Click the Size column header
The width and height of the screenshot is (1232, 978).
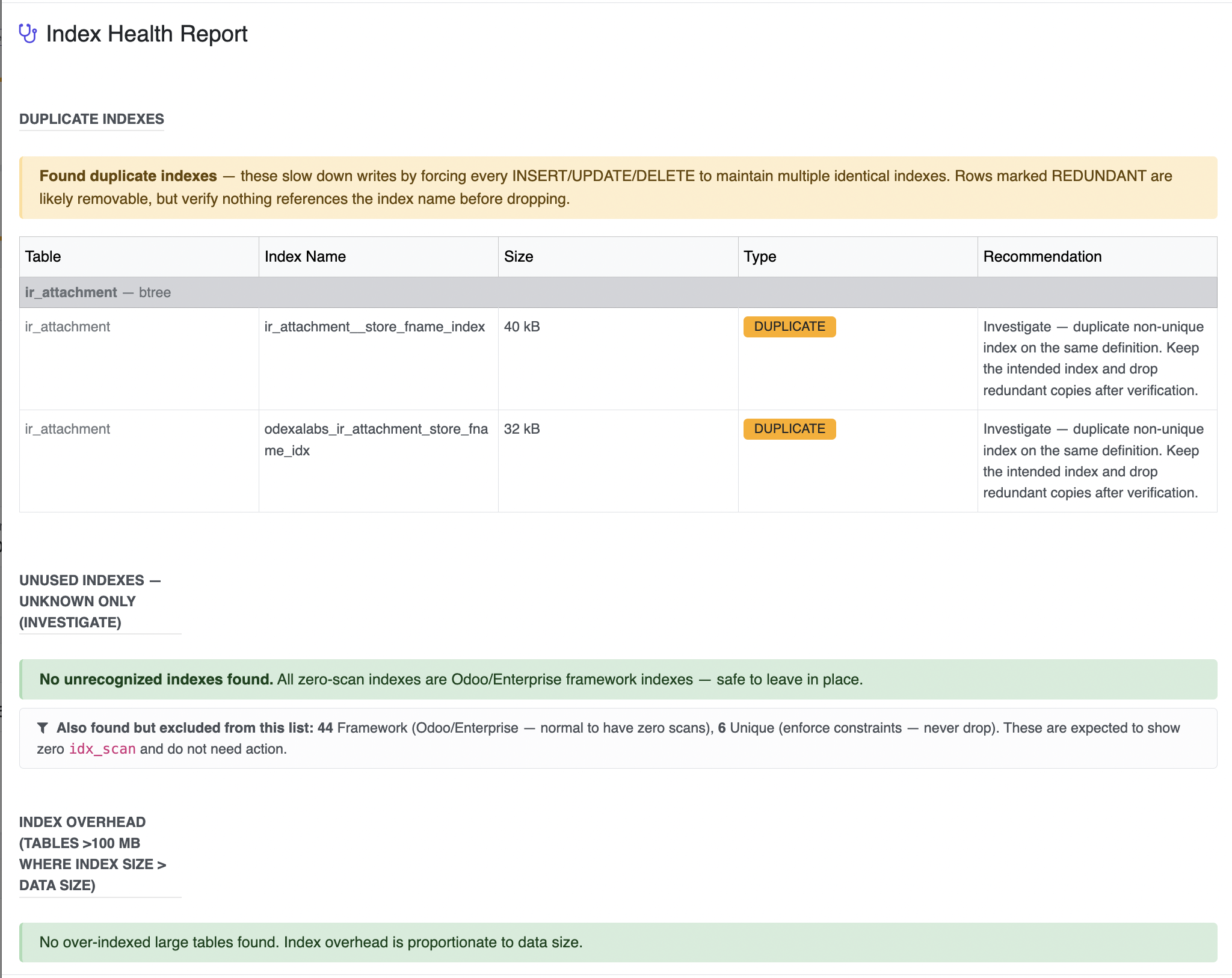pos(618,257)
